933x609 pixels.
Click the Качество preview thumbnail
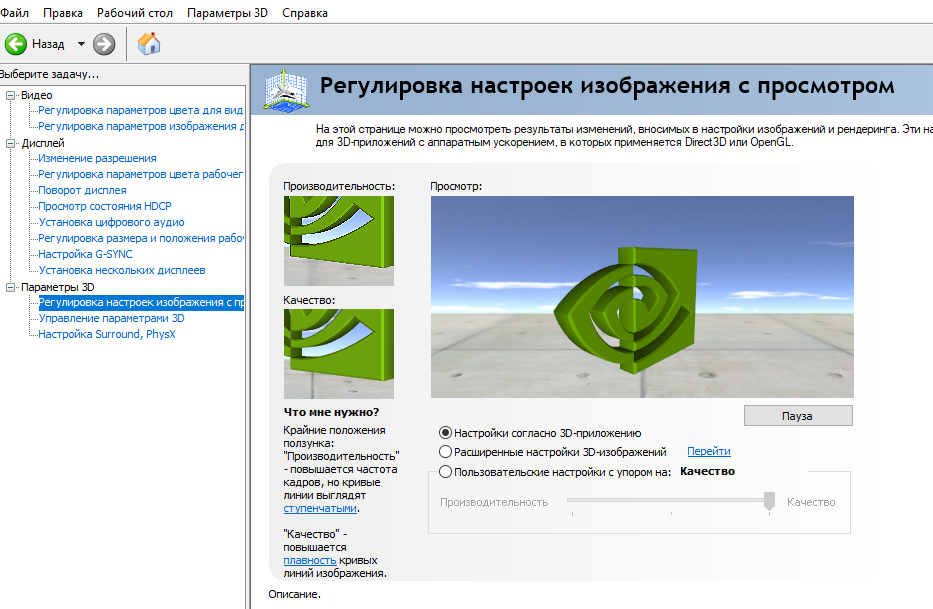(x=339, y=354)
